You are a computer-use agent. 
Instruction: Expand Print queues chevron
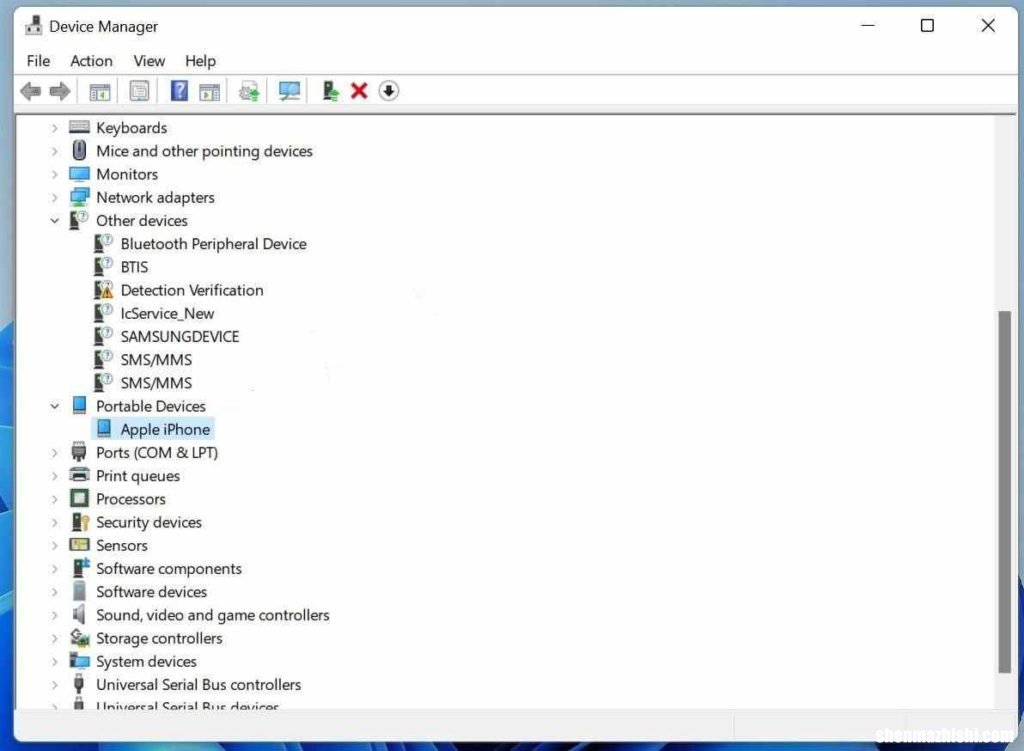tap(55, 476)
